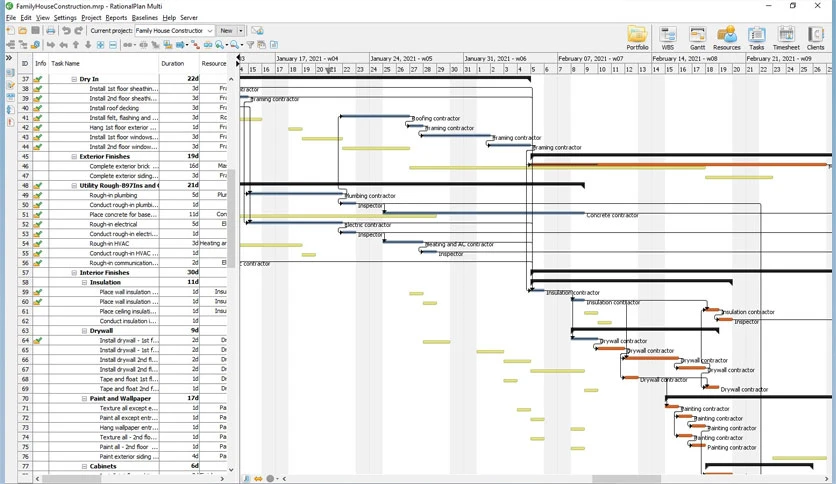836x484 pixels.
Task: Click the Expand all subtasks icon
Action: [100, 45]
